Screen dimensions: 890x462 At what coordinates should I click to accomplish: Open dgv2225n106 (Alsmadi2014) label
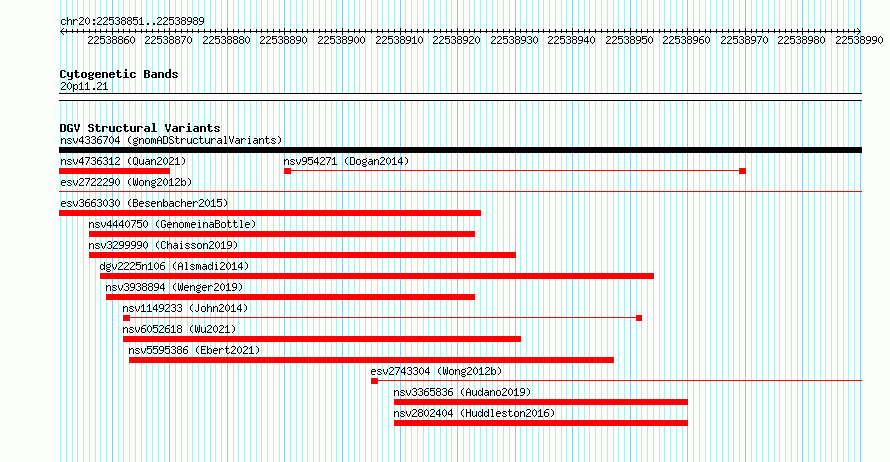174,266
